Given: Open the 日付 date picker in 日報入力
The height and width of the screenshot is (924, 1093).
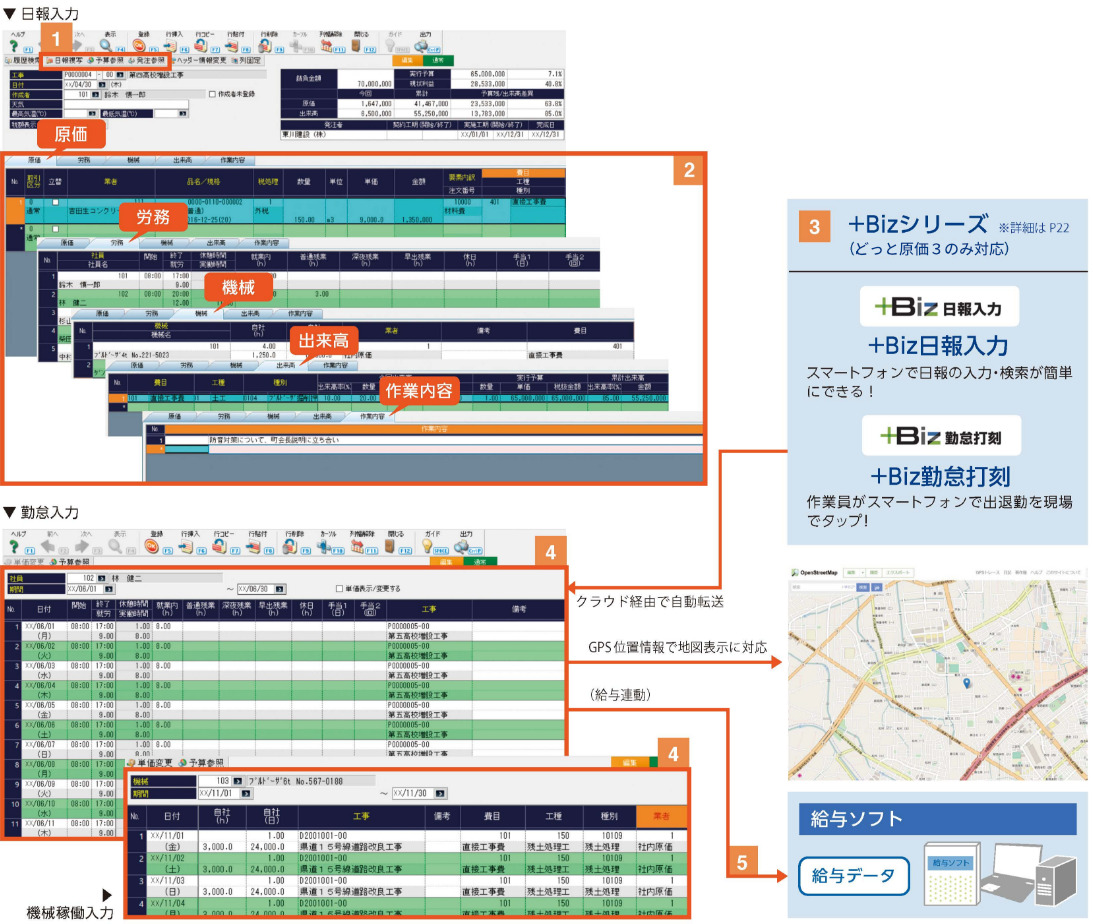Looking at the screenshot, I should point(102,84).
